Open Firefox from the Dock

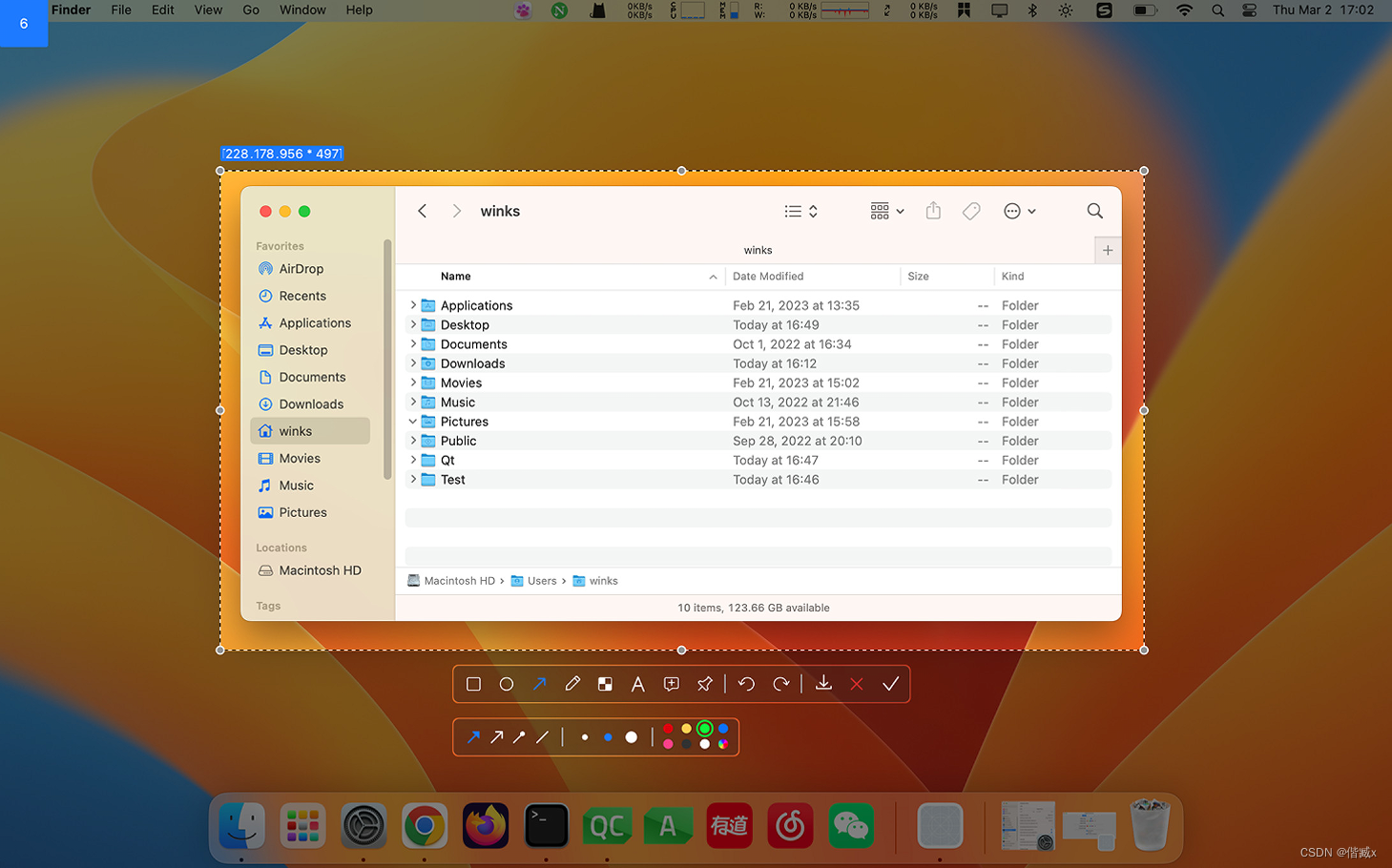[486, 826]
